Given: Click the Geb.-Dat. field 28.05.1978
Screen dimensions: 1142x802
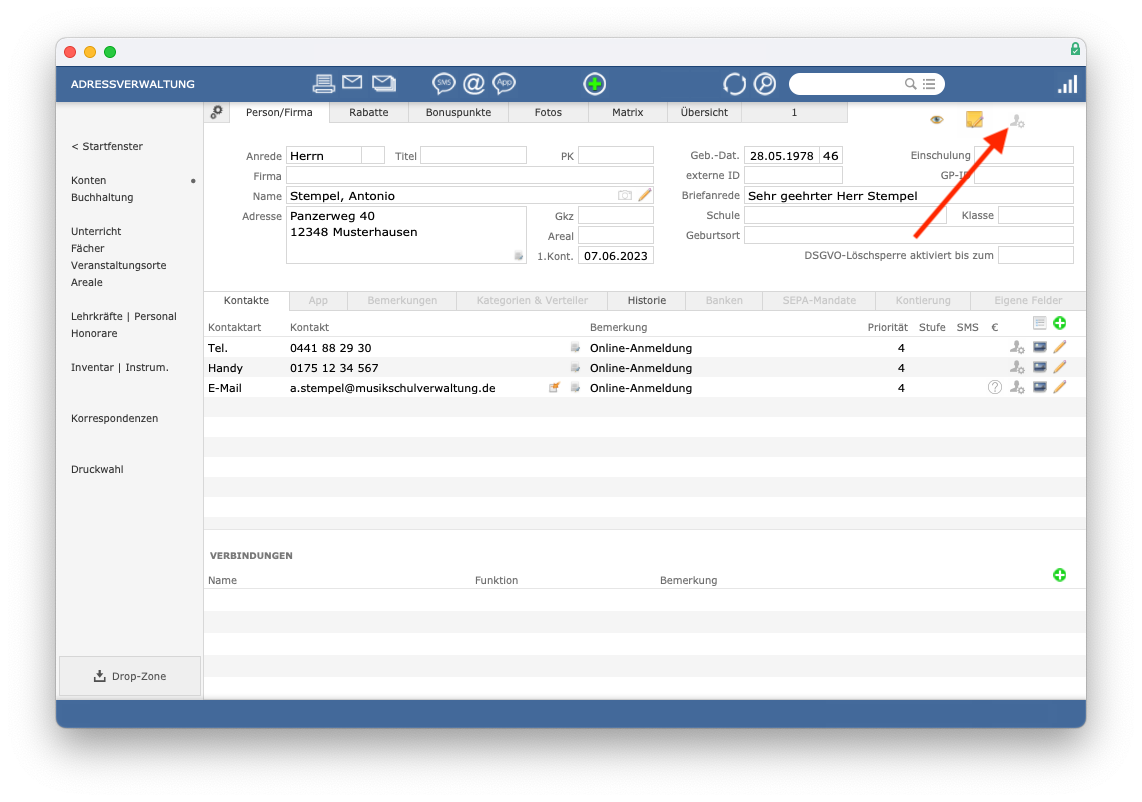Looking at the screenshot, I should click(781, 155).
